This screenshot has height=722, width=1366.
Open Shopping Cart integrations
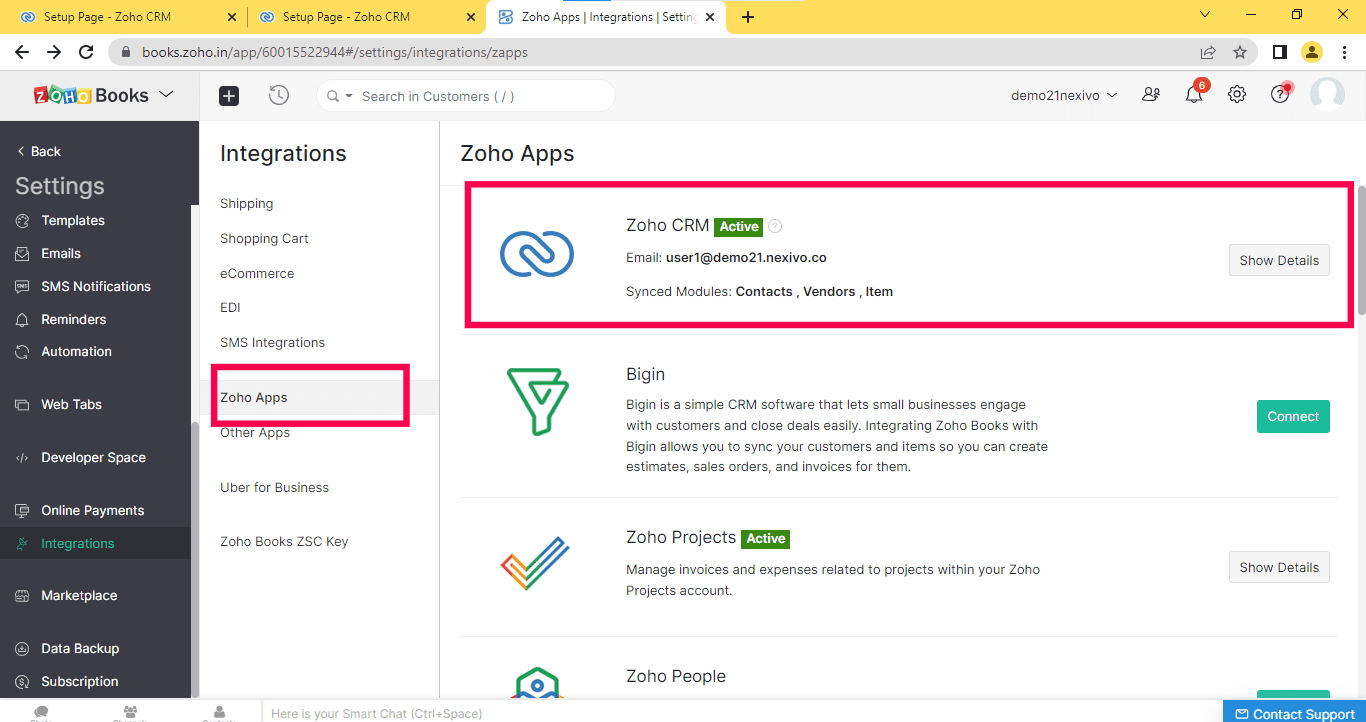pyautogui.click(x=264, y=238)
